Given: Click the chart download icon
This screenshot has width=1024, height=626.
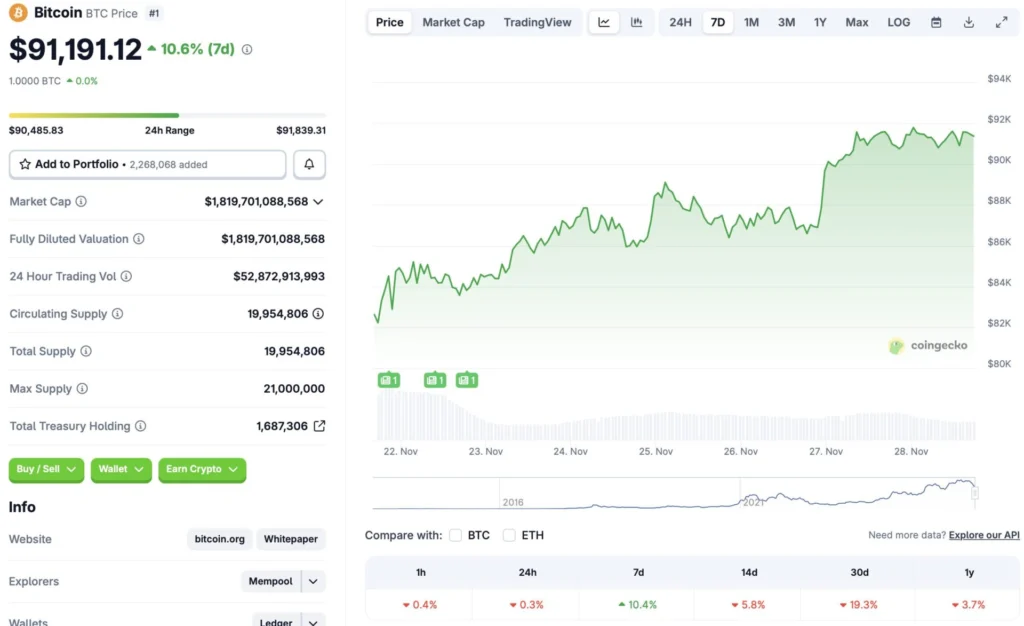Looking at the screenshot, I should tap(968, 21).
